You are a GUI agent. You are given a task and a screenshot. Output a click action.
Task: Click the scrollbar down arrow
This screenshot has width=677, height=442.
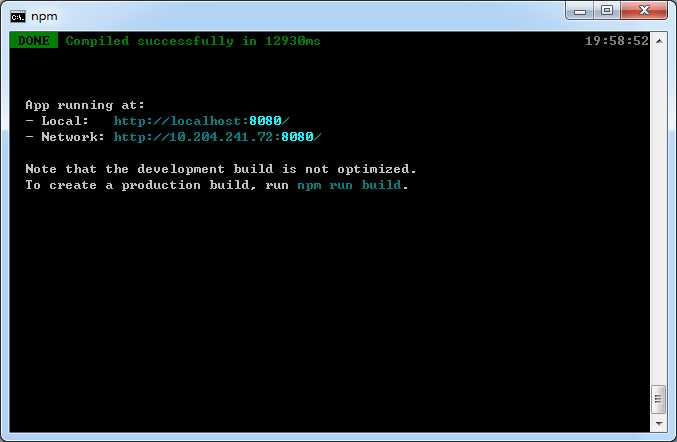click(659, 423)
